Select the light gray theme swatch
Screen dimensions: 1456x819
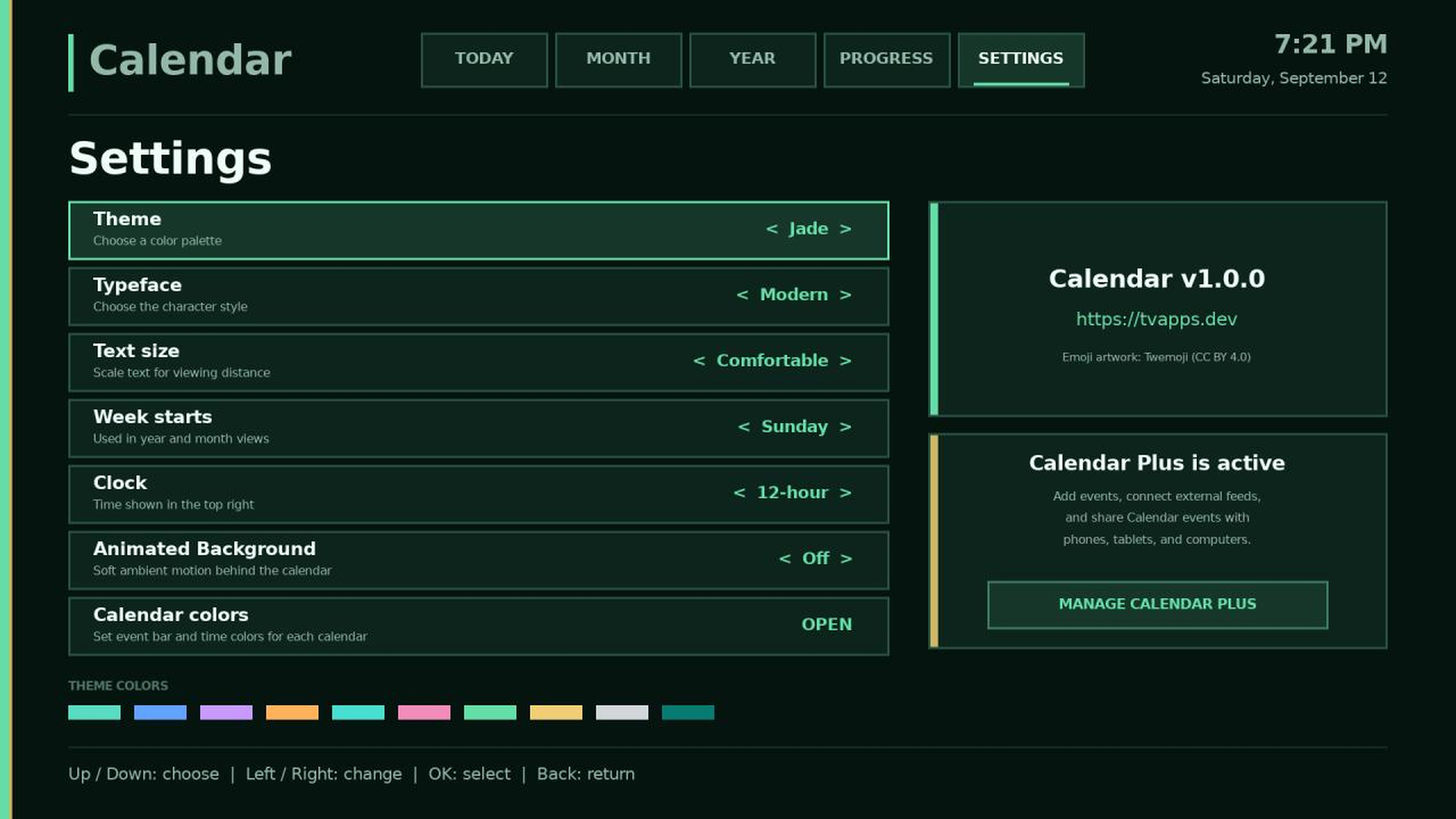pos(622,712)
